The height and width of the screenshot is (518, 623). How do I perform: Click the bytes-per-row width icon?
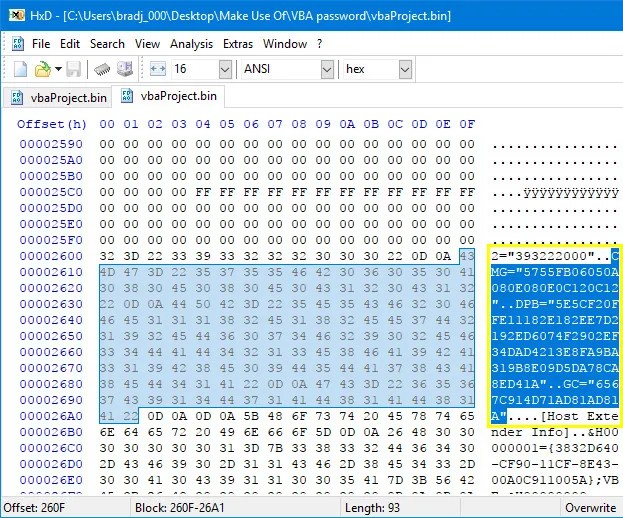(x=158, y=69)
